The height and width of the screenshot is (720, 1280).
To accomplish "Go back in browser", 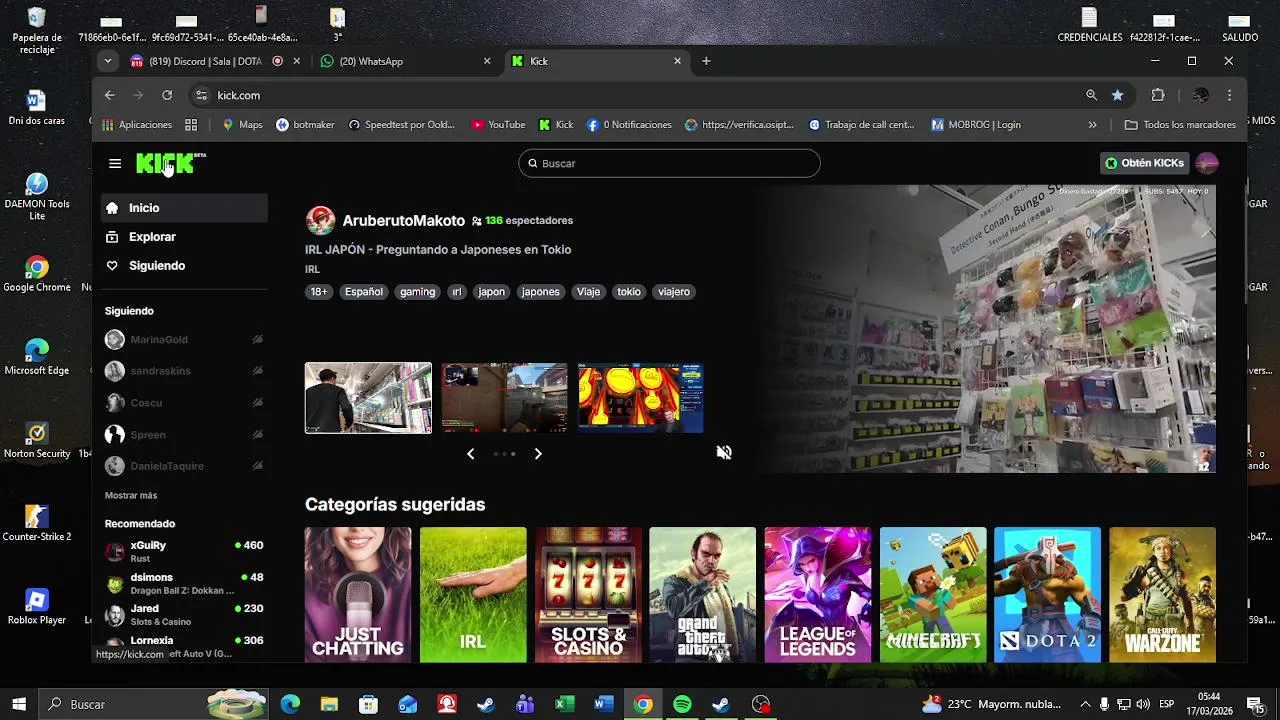I will (110, 95).
